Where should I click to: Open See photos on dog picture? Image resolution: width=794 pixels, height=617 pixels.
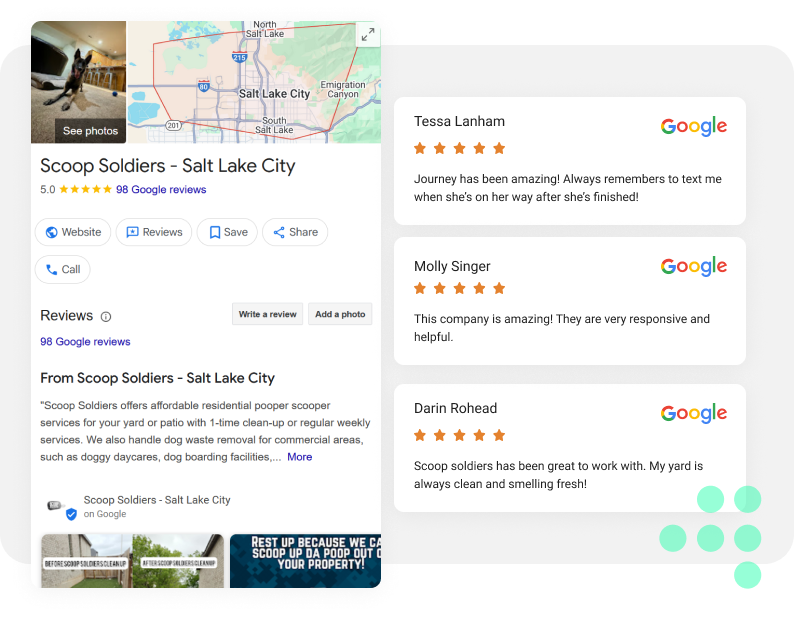pyautogui.click(x=90, y=131)
